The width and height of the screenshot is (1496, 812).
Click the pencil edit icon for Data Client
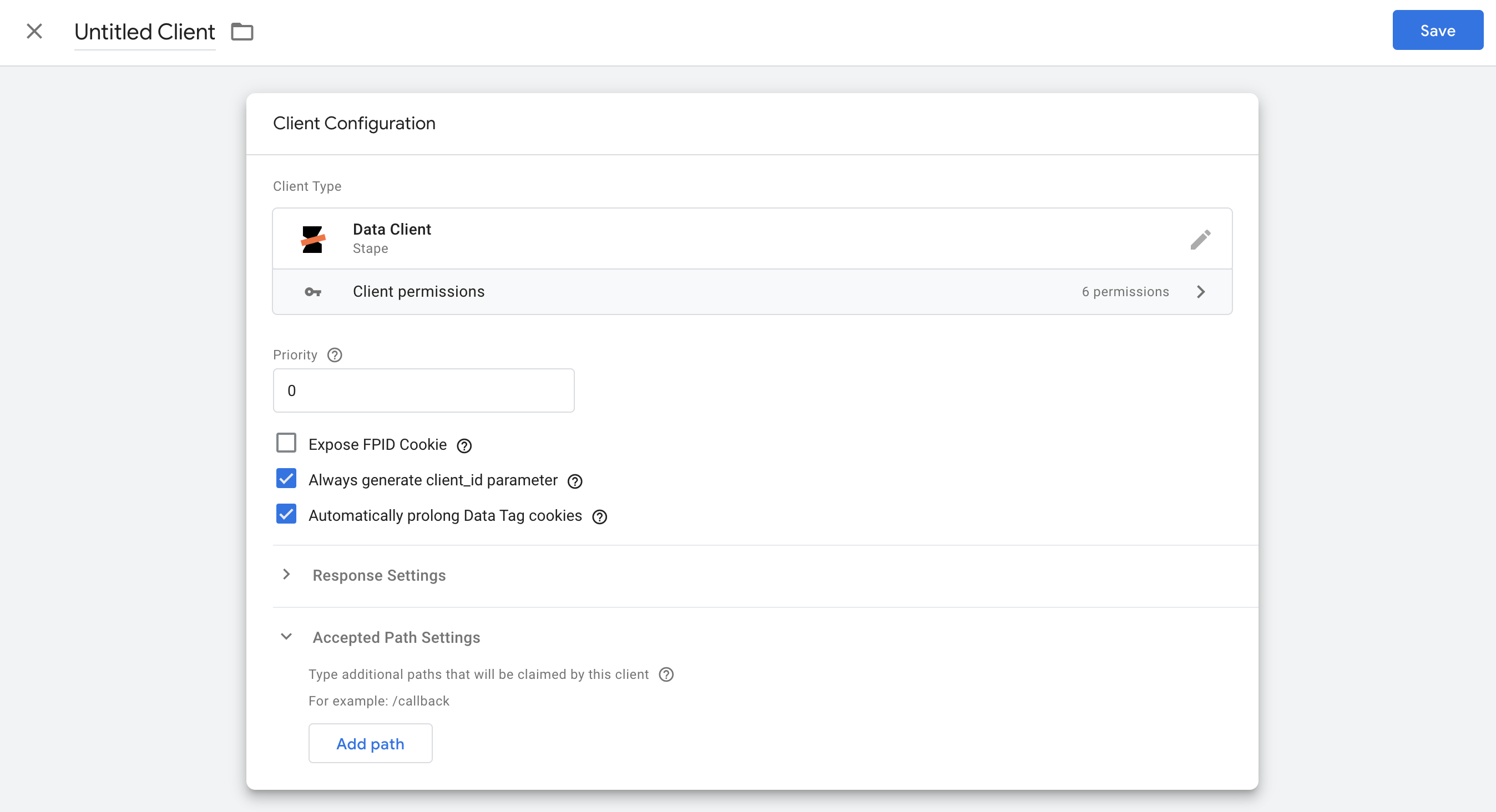[x=1200, y=239]
